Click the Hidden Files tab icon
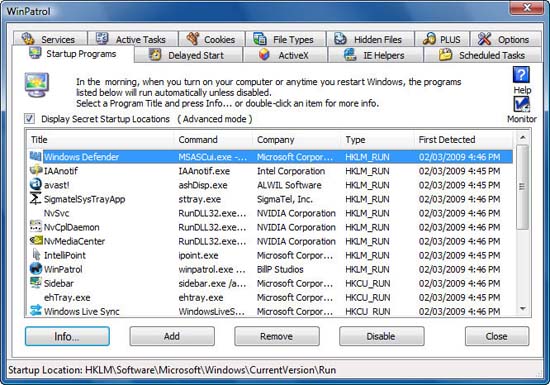The width and height of the screenshot is (550, 385). point(340,39)
